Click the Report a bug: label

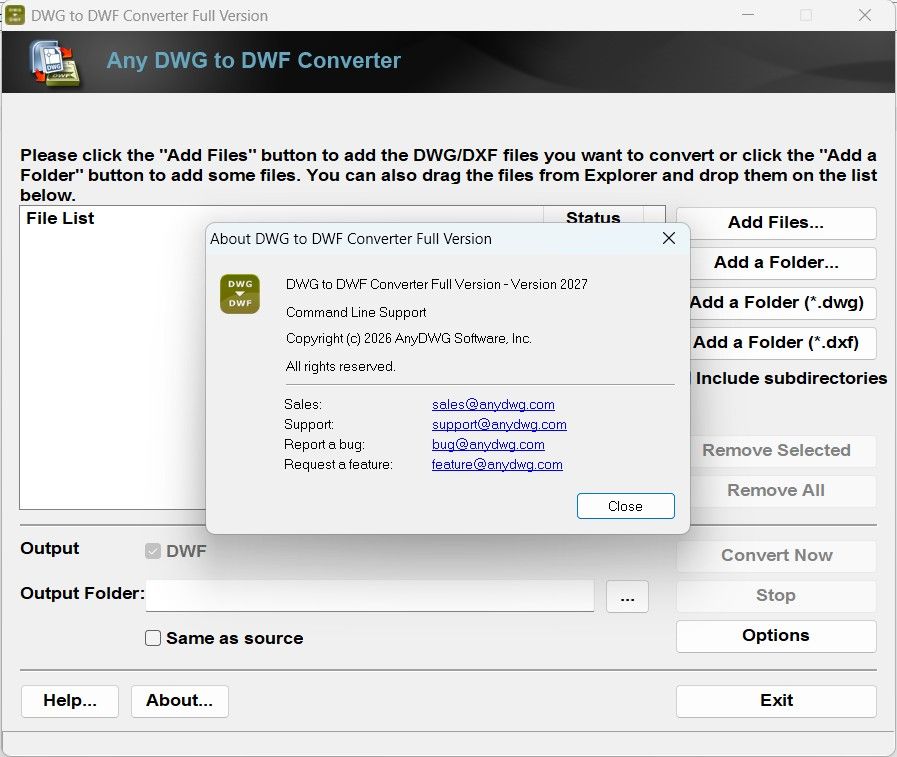click(x=324, y=445)
